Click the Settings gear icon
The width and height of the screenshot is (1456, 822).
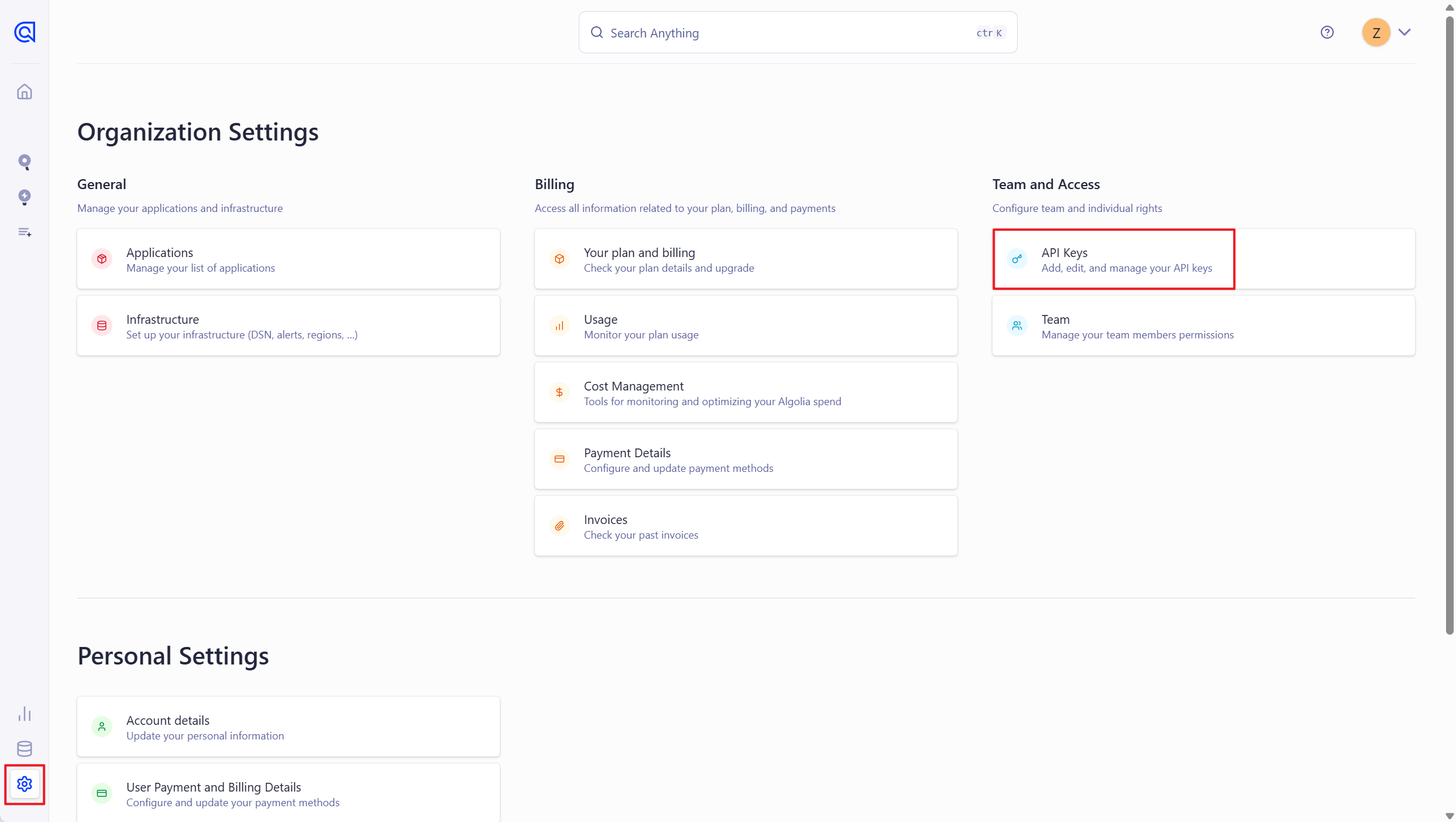click(25, 784)
